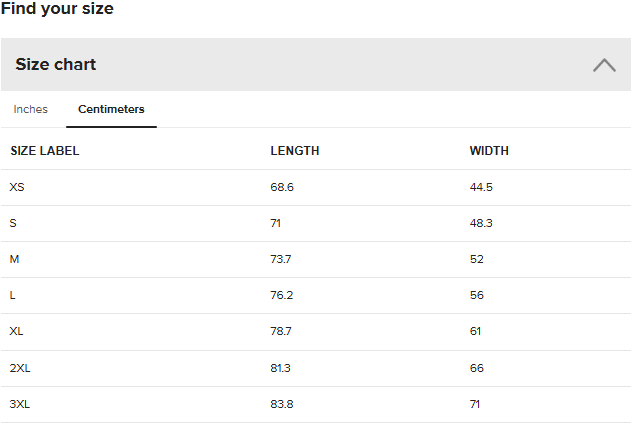
Task: Switch to the Inches tab
Action: [30, 109]
